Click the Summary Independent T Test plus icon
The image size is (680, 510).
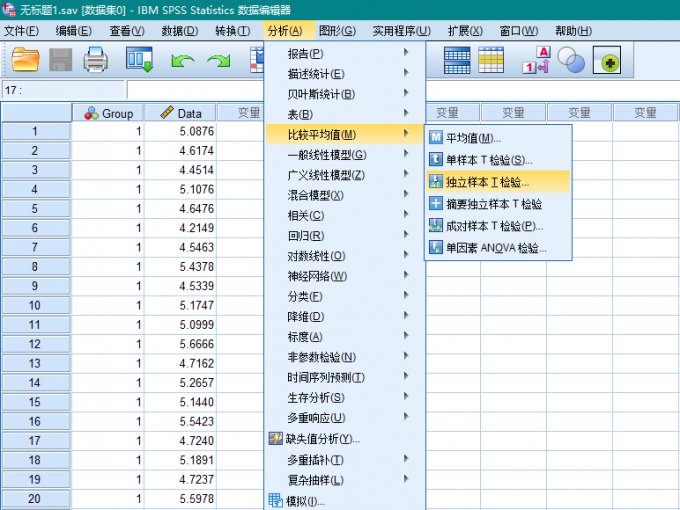point(435,203)
